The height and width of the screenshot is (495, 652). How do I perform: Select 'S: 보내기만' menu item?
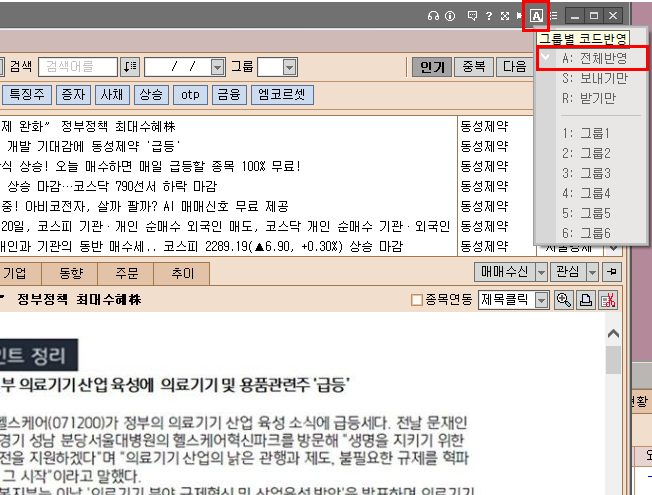(592, 78)
